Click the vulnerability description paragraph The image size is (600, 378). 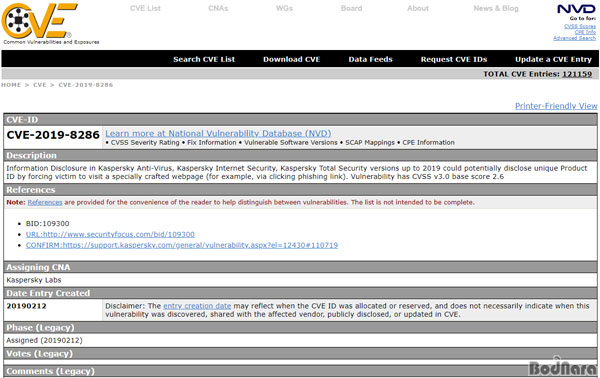pyautogui.click(x=297, y=172)
